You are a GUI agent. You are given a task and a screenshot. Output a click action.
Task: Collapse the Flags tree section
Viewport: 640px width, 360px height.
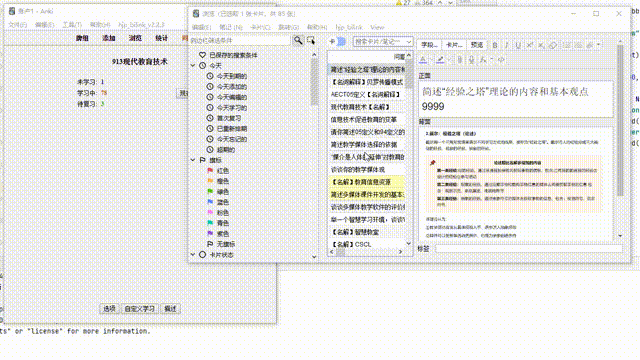(193, 160)
